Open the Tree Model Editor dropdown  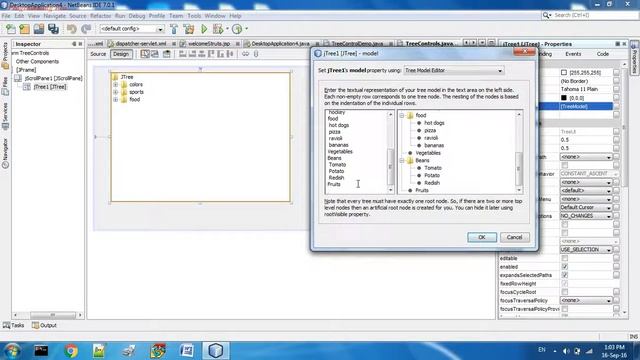click(x=453, y=71)
